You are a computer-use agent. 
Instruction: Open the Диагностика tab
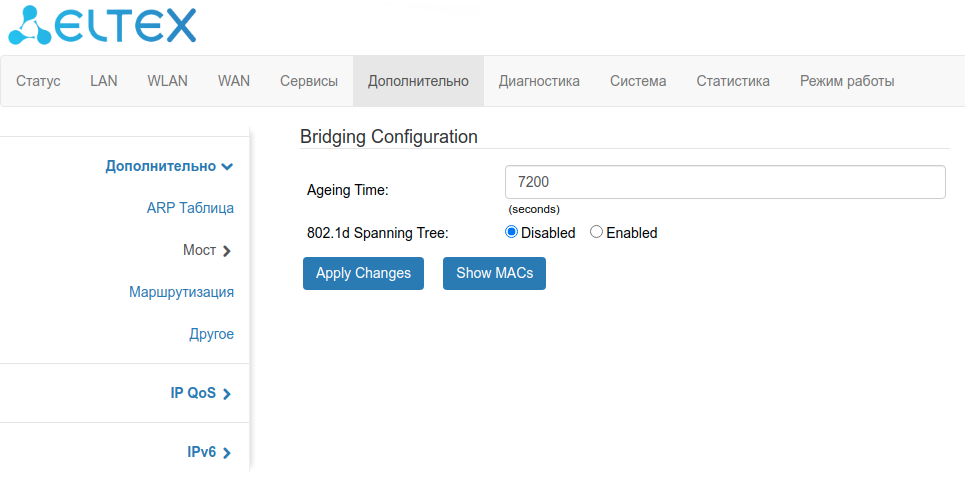click(x=538, y=81)
